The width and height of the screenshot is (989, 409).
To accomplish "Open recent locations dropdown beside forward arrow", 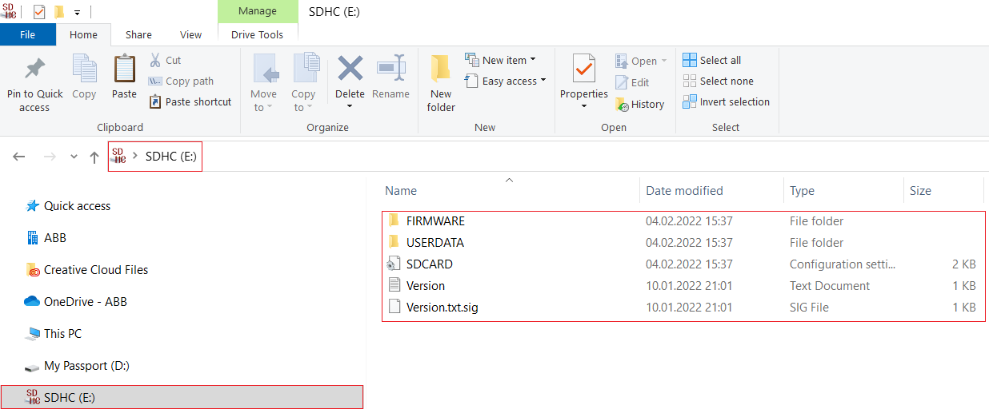I will (74, 157).
